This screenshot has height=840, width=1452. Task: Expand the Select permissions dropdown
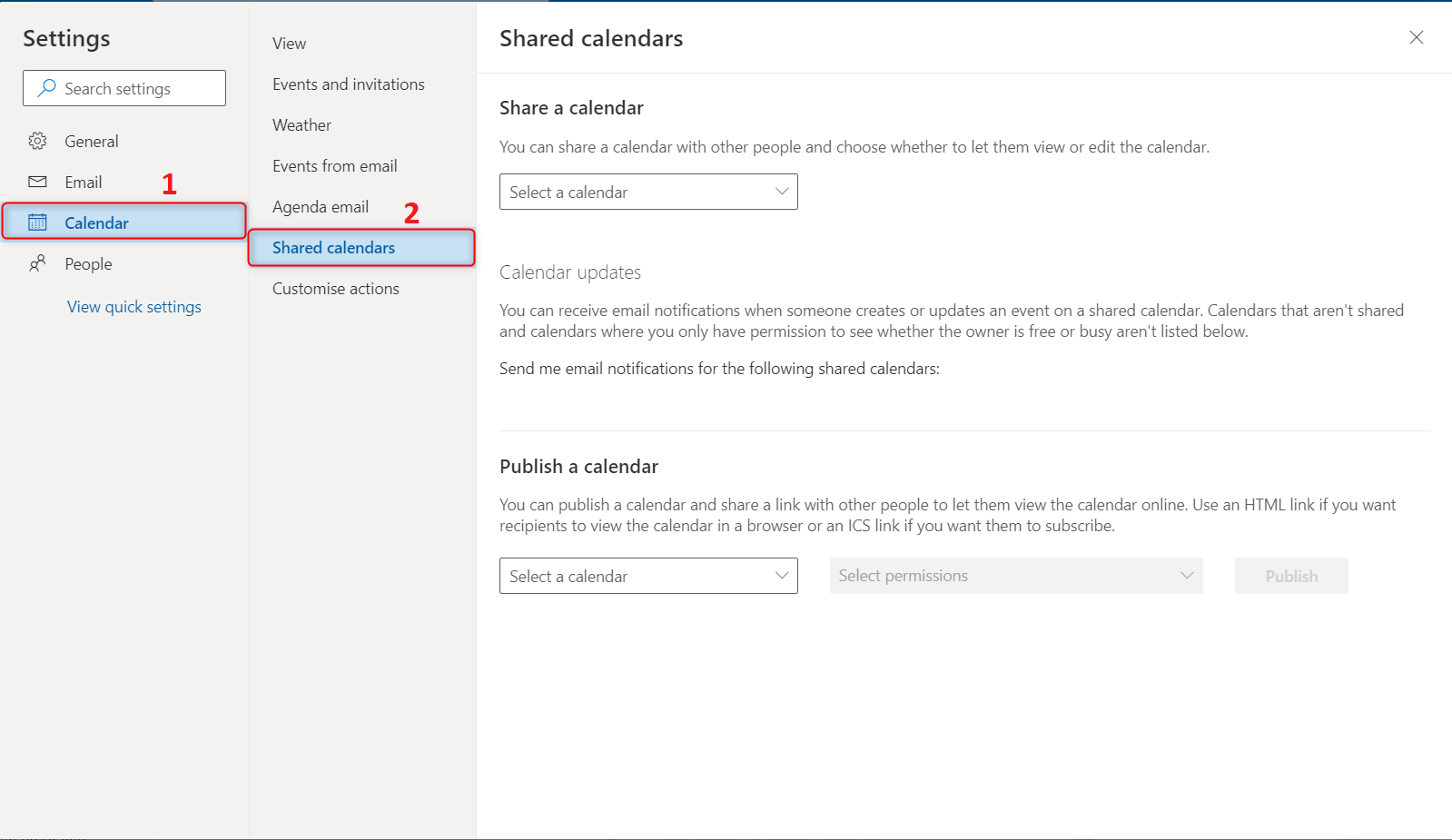point(1015,576)
